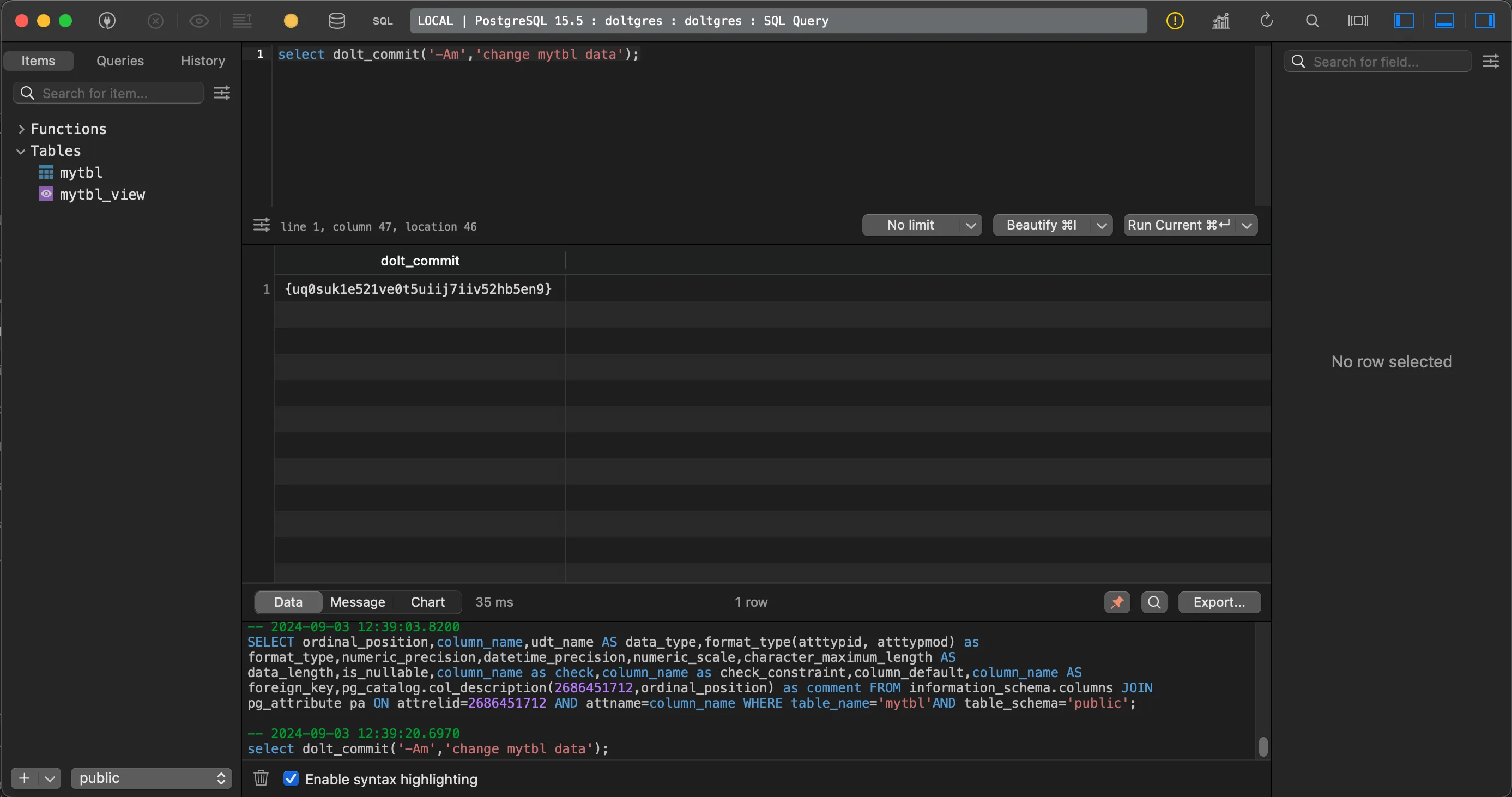Switch to the Chart results tab
Viewport: 1512px width, 797px height.
[427, 602]
